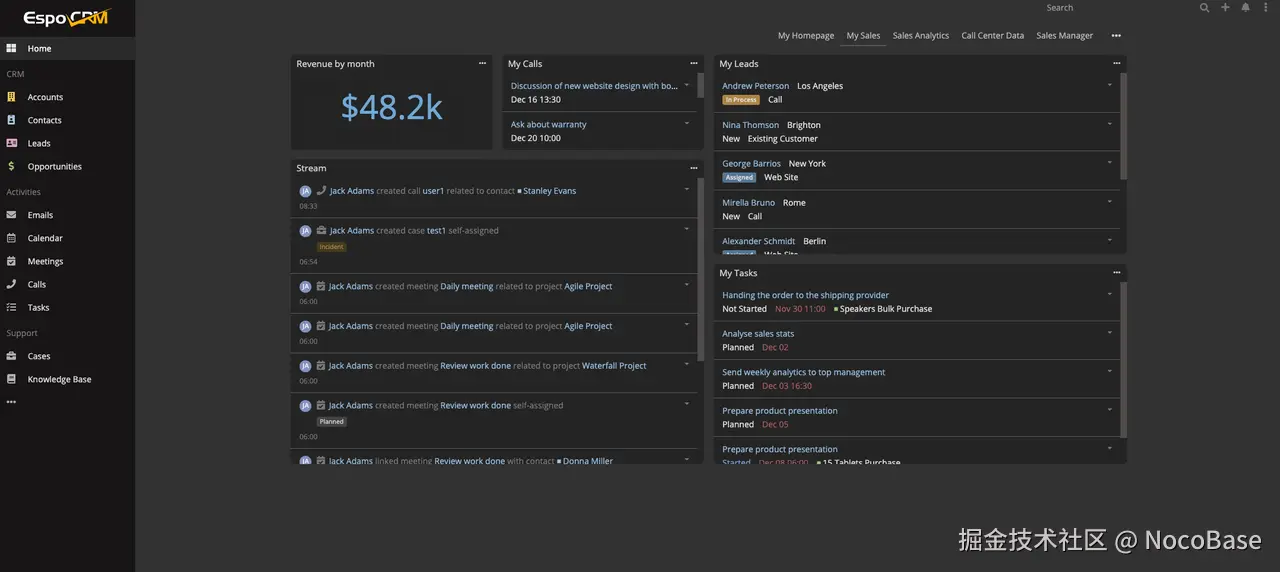This screenshot has width=1280, height=572.
Task: Expand row menu for Nina Thomson lead
Action: 1110,124
